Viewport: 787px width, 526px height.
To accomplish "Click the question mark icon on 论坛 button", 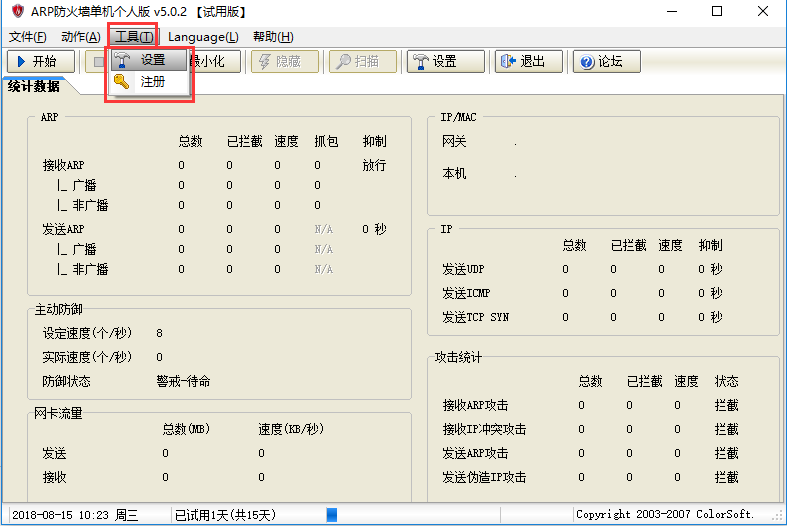I will 586,62.
